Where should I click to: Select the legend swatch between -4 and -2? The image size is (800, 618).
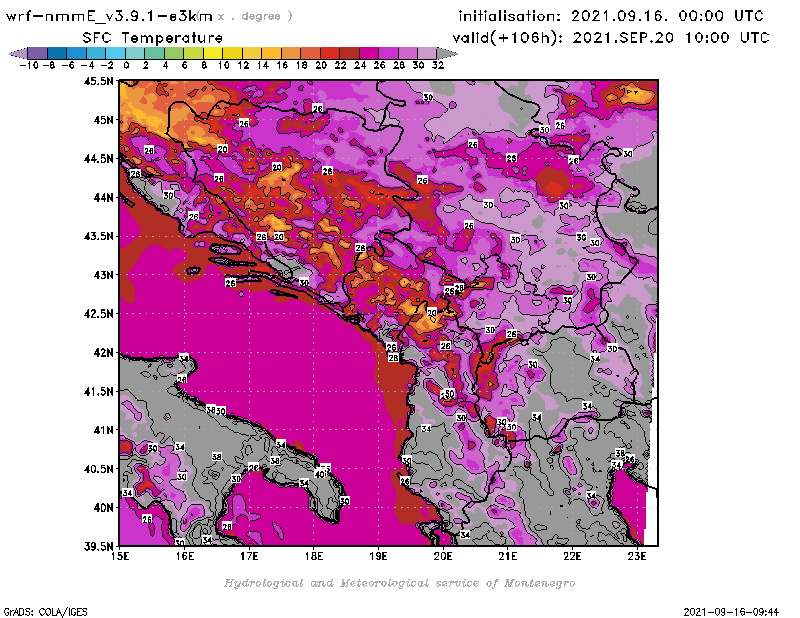pyautogui.click(x=96, y=53)
